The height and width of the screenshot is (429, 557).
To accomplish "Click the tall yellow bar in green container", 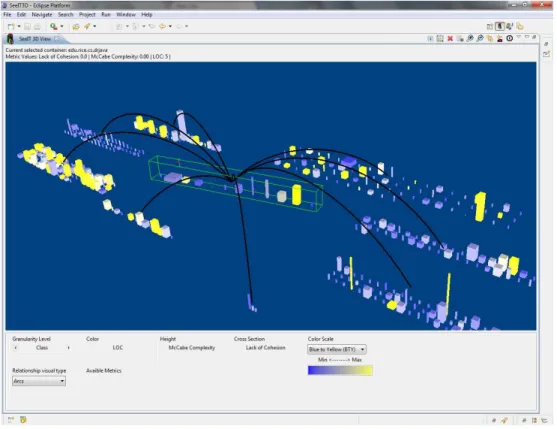I will (297, 195).
